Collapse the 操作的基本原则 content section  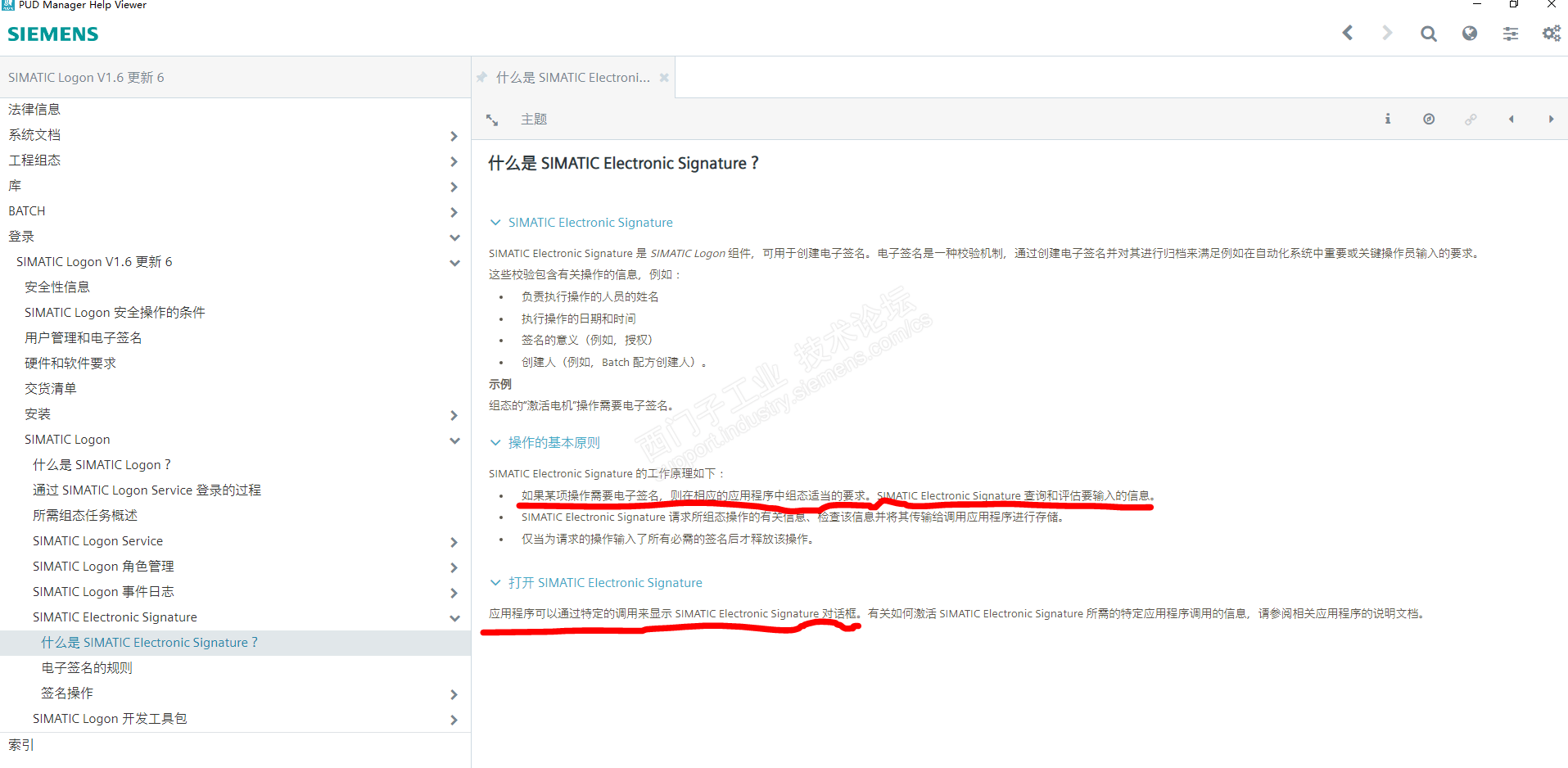click(x=495, y=443)
